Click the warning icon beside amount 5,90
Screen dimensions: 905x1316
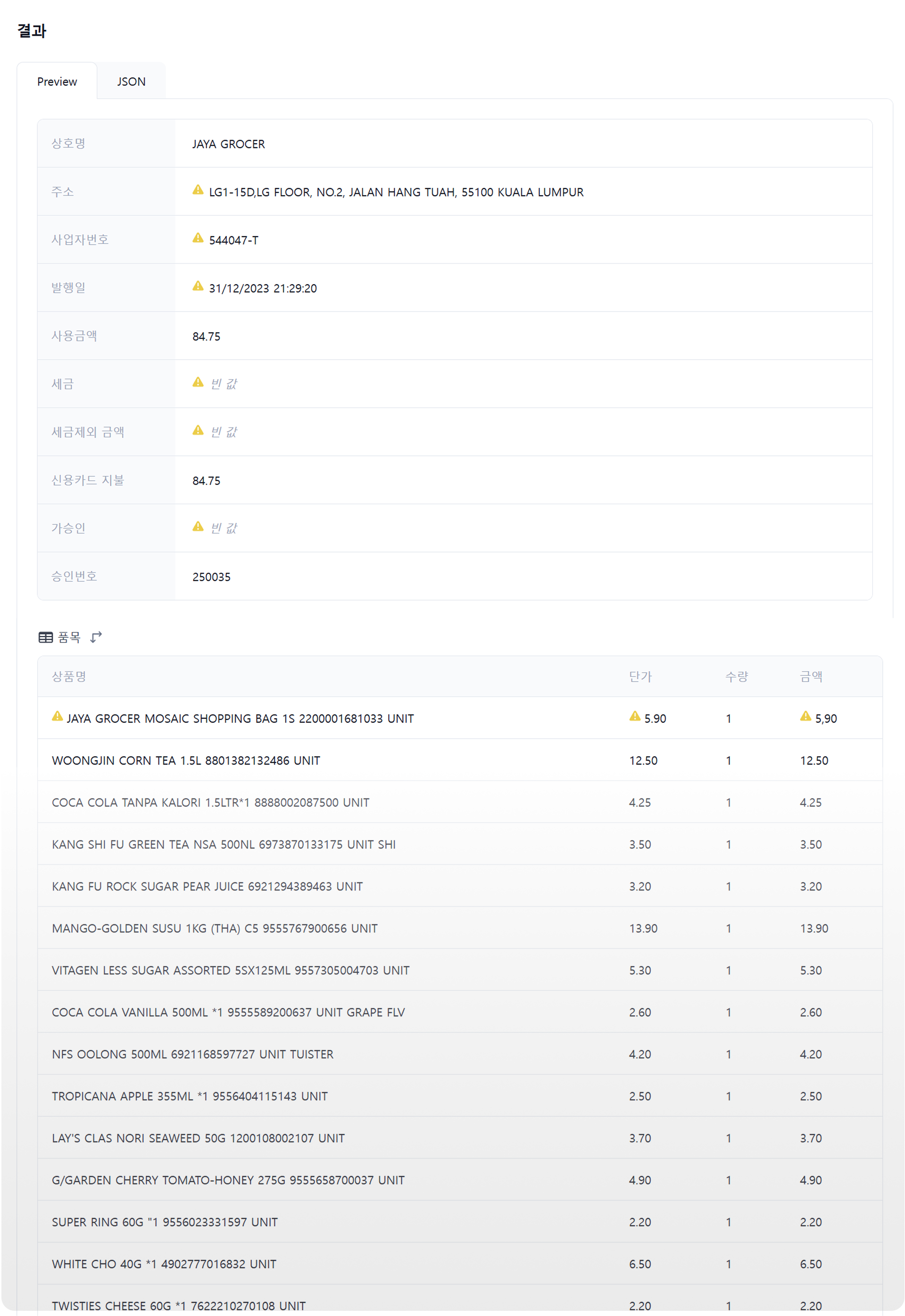pos(806,716)
